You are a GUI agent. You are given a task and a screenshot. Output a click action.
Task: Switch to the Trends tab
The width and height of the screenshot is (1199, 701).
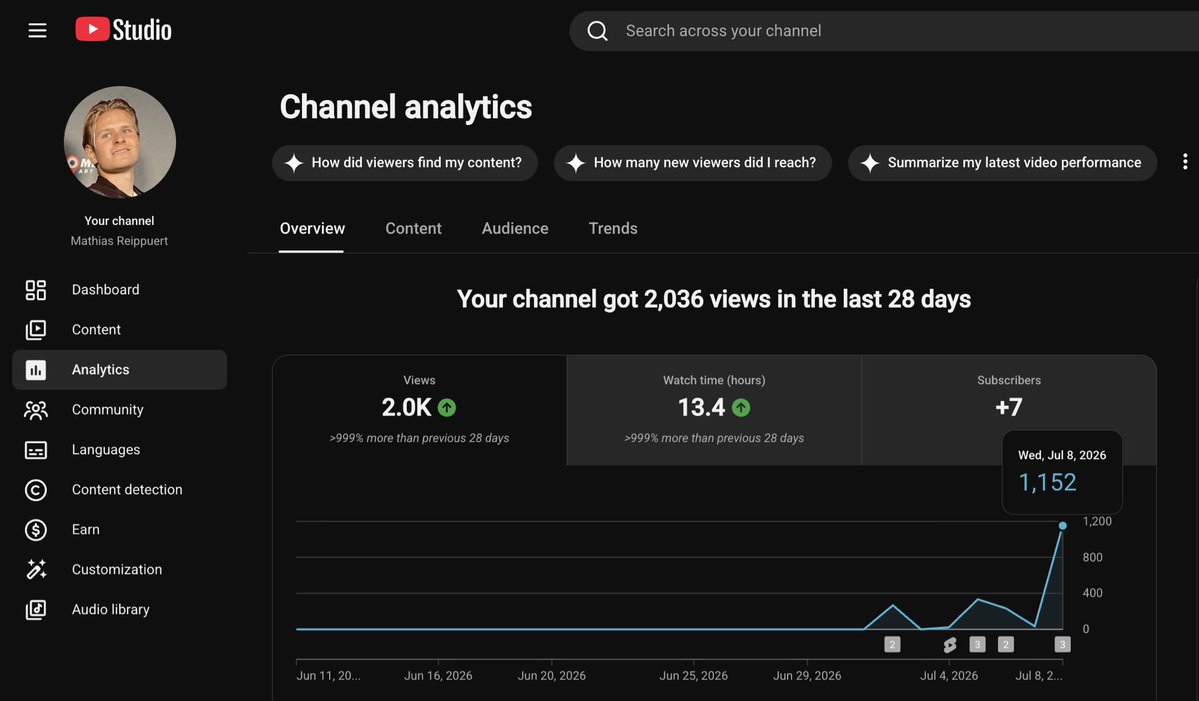click(612, 229)
